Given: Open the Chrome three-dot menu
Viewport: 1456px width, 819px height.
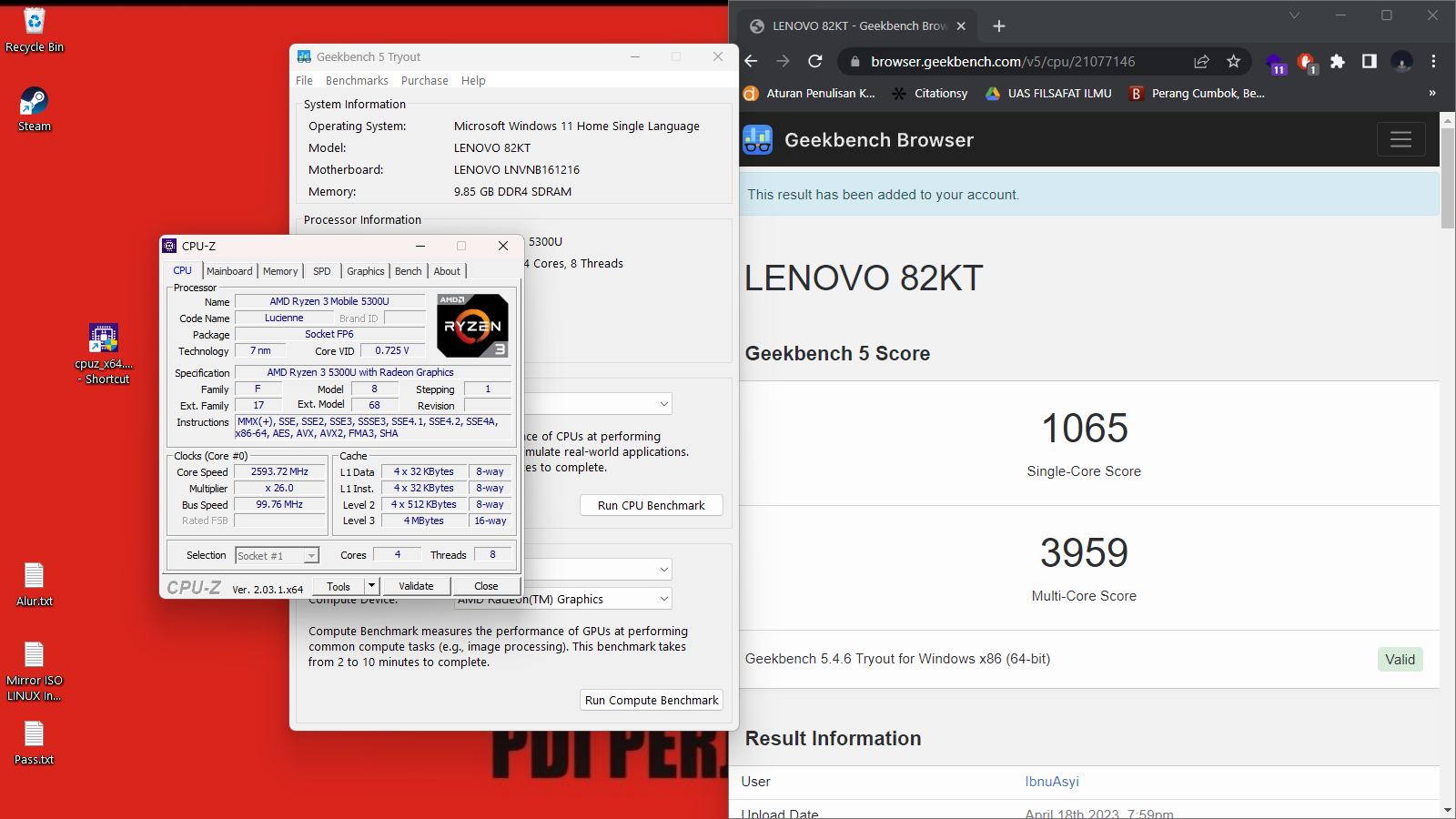Looking at the screenshot, I should [x=1433, y=61].
